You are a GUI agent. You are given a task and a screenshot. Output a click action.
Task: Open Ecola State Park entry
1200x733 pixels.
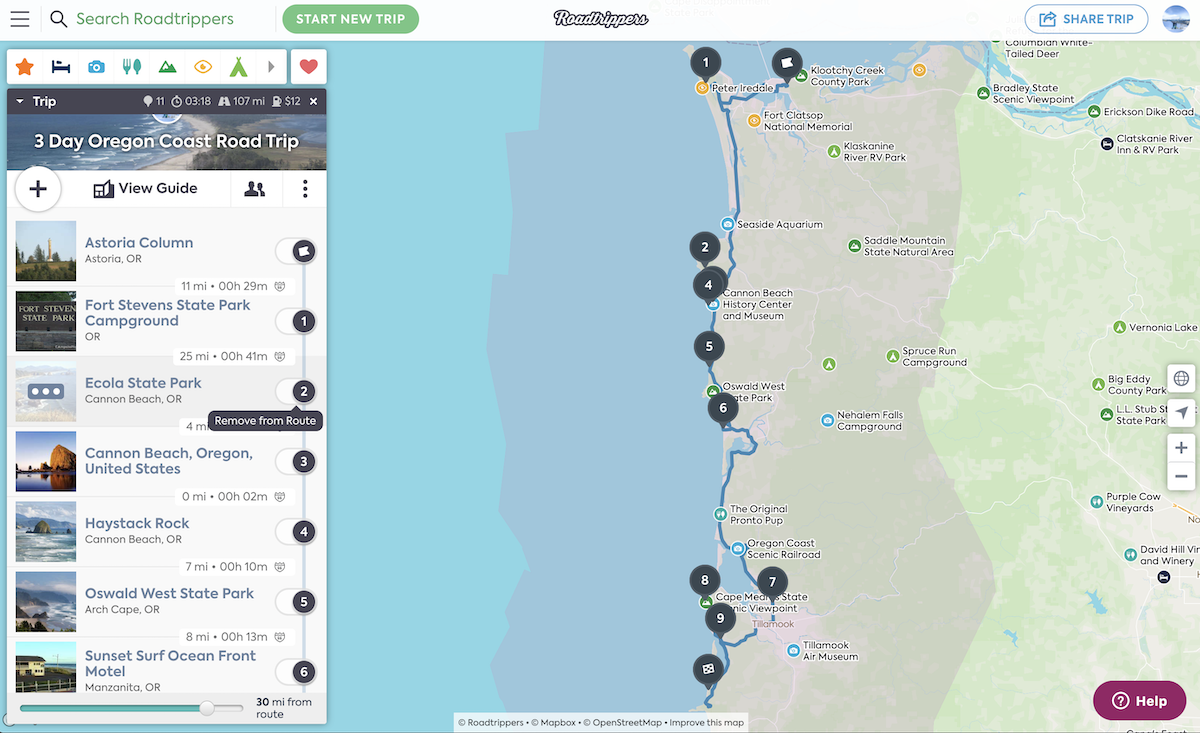(x=143, y=383)
